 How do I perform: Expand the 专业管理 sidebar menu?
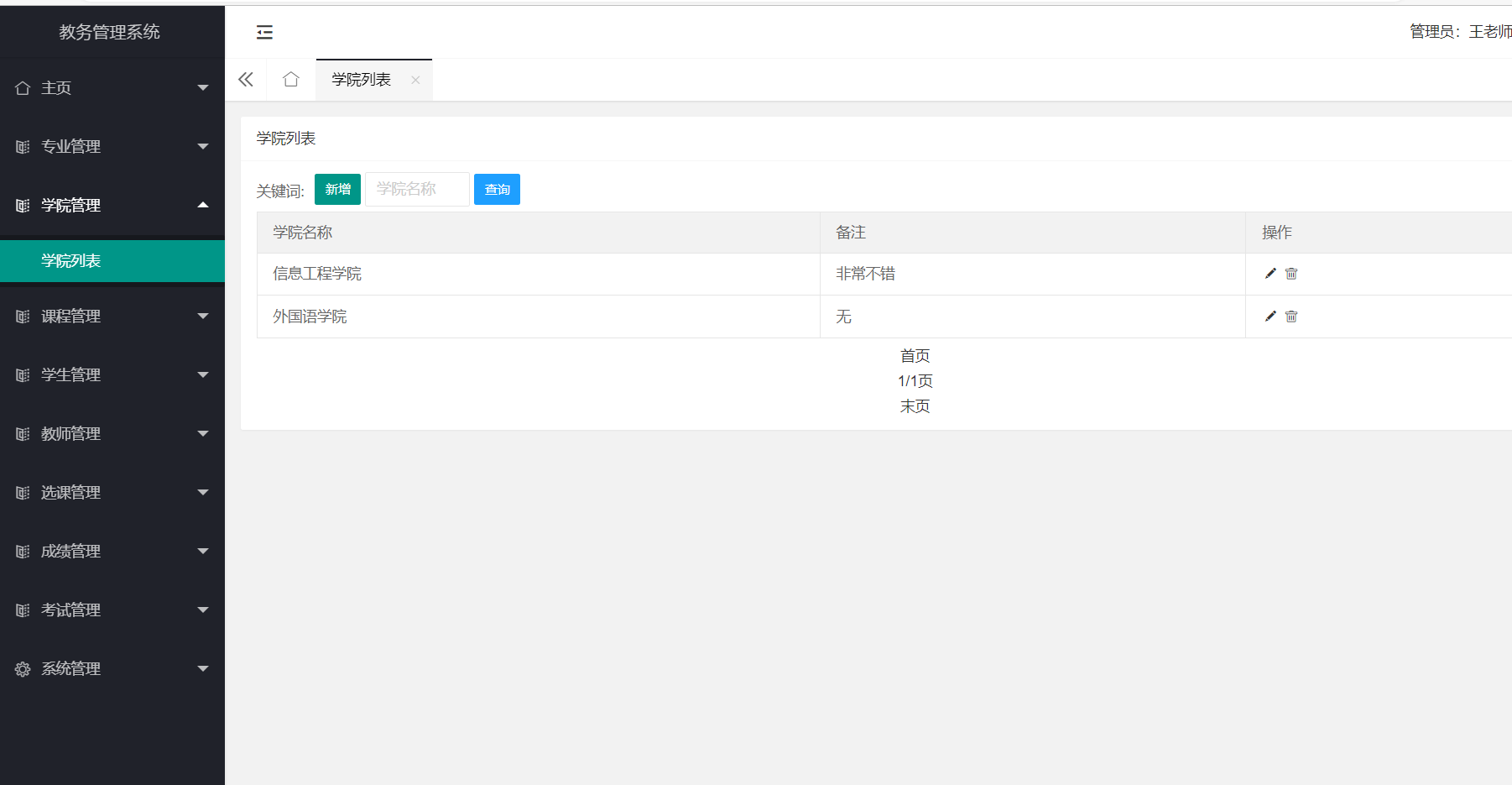coord(112,147)
